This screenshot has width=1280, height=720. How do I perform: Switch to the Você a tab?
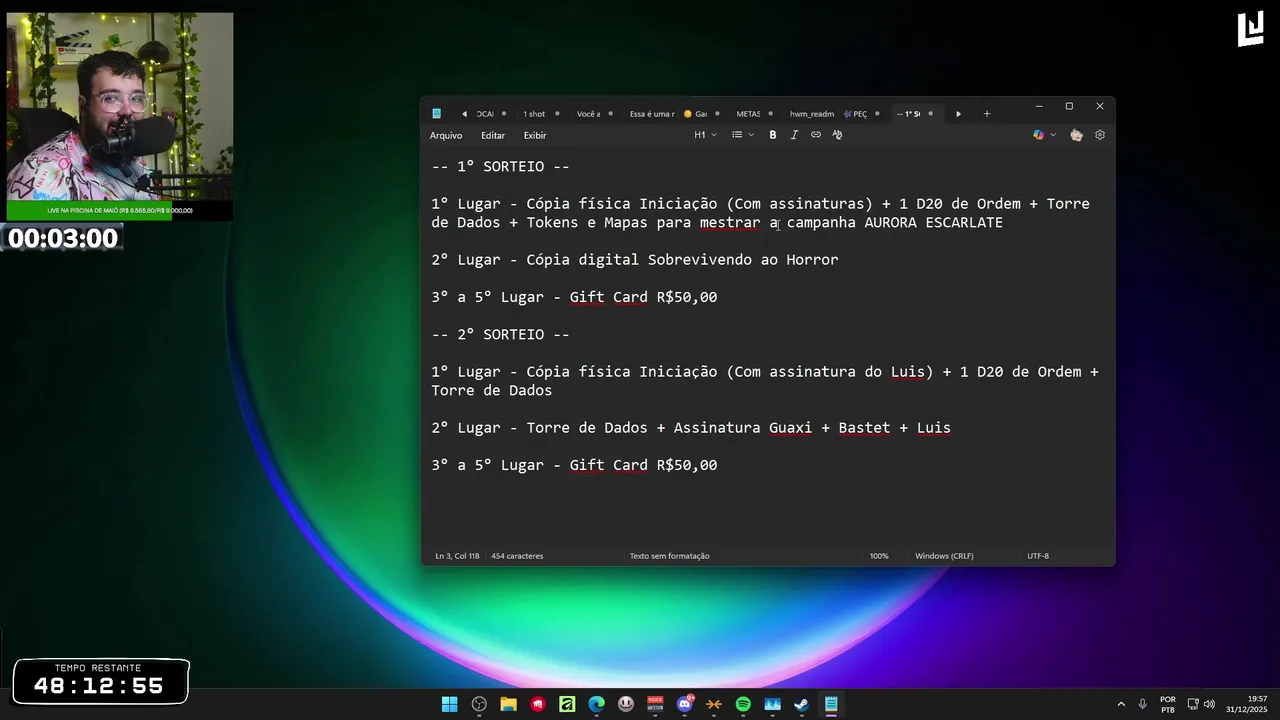coord(588,114)
